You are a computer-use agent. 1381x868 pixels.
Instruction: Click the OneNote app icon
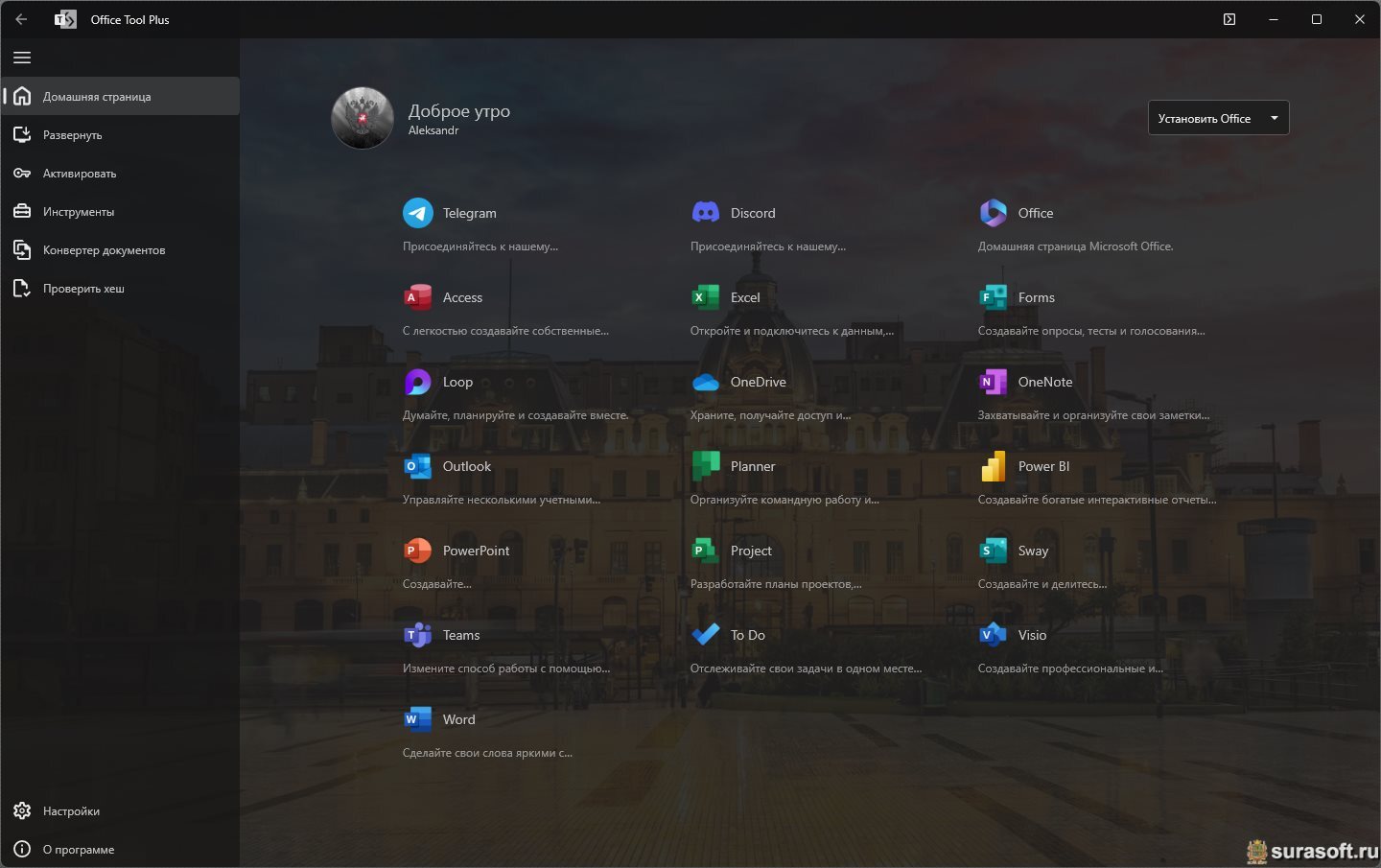tap(994, 382)
